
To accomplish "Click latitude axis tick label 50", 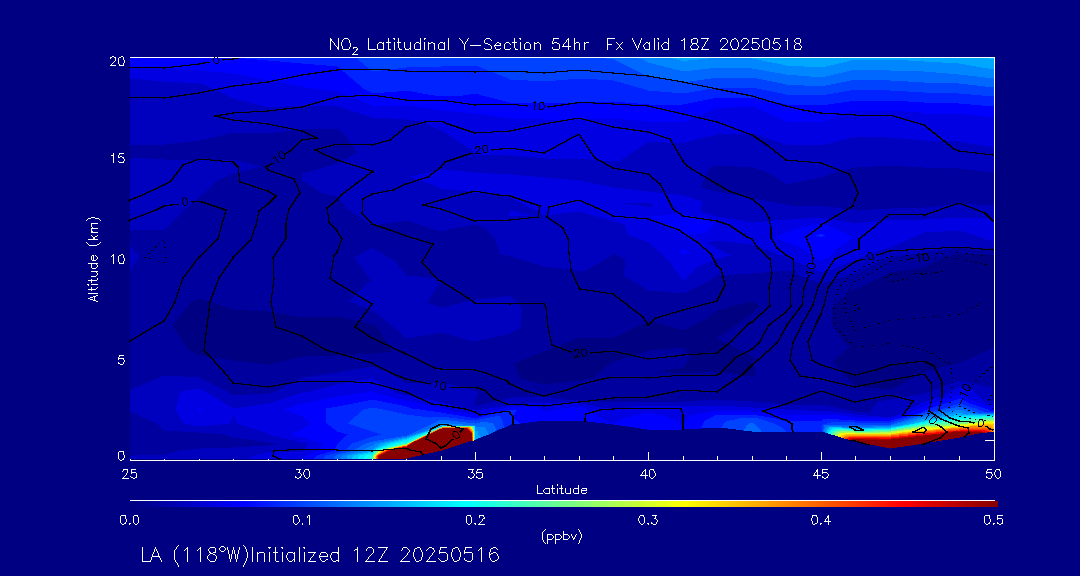I will [x=994, y=474].
